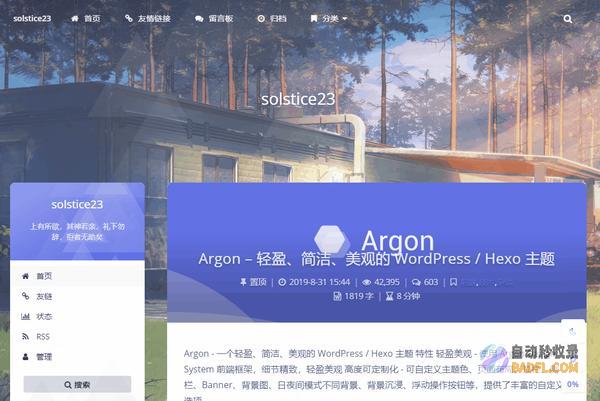Image resolution: width=600 pixels, height=401 pixels.
Task: Open the Argon WordPress / Hexo 主题 post title
Action: coord(377,259)
